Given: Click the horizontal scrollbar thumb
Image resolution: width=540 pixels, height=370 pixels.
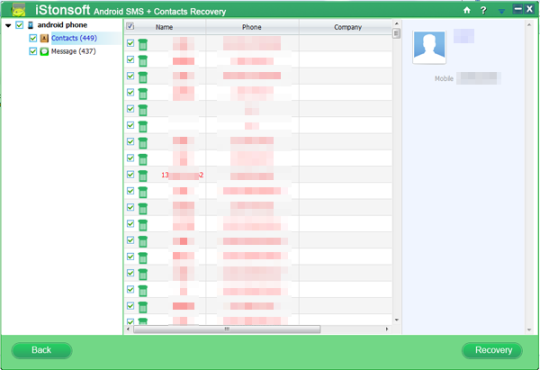Looking at the screenshot, I should tap(227, 329).
